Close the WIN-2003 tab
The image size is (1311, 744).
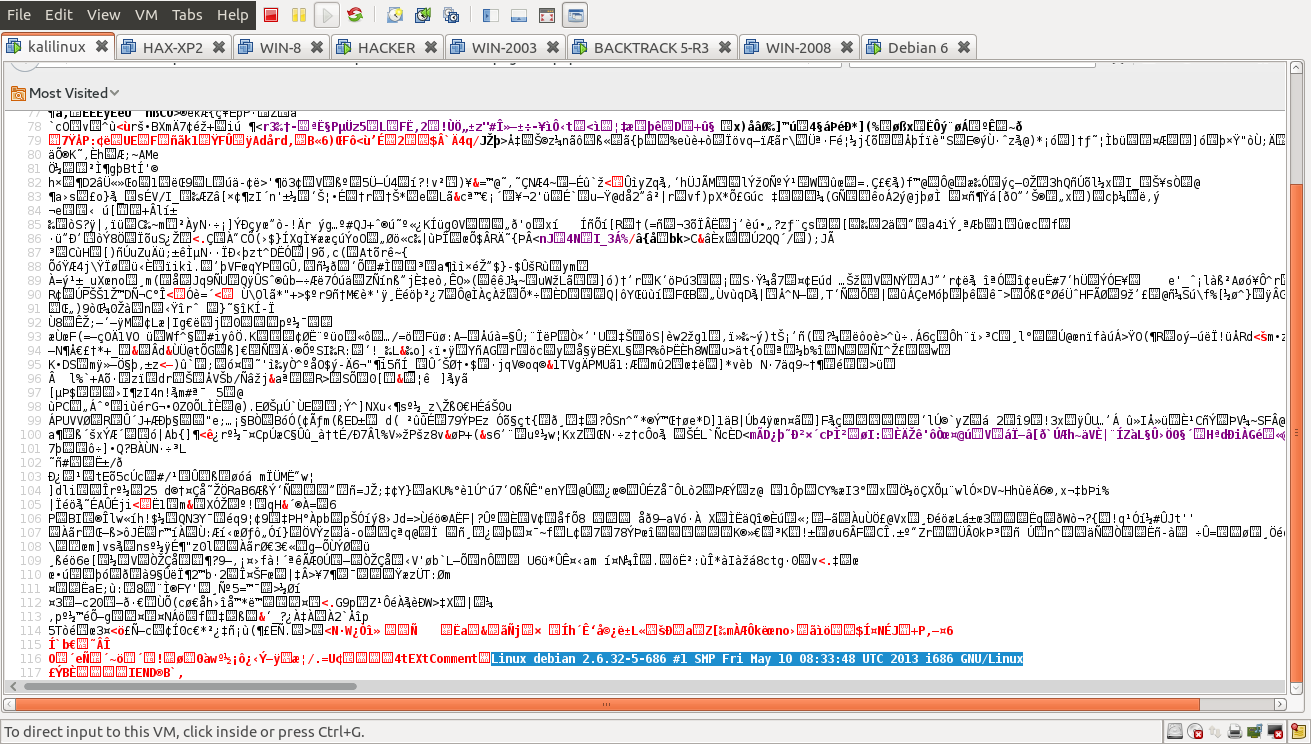point(552,47)
